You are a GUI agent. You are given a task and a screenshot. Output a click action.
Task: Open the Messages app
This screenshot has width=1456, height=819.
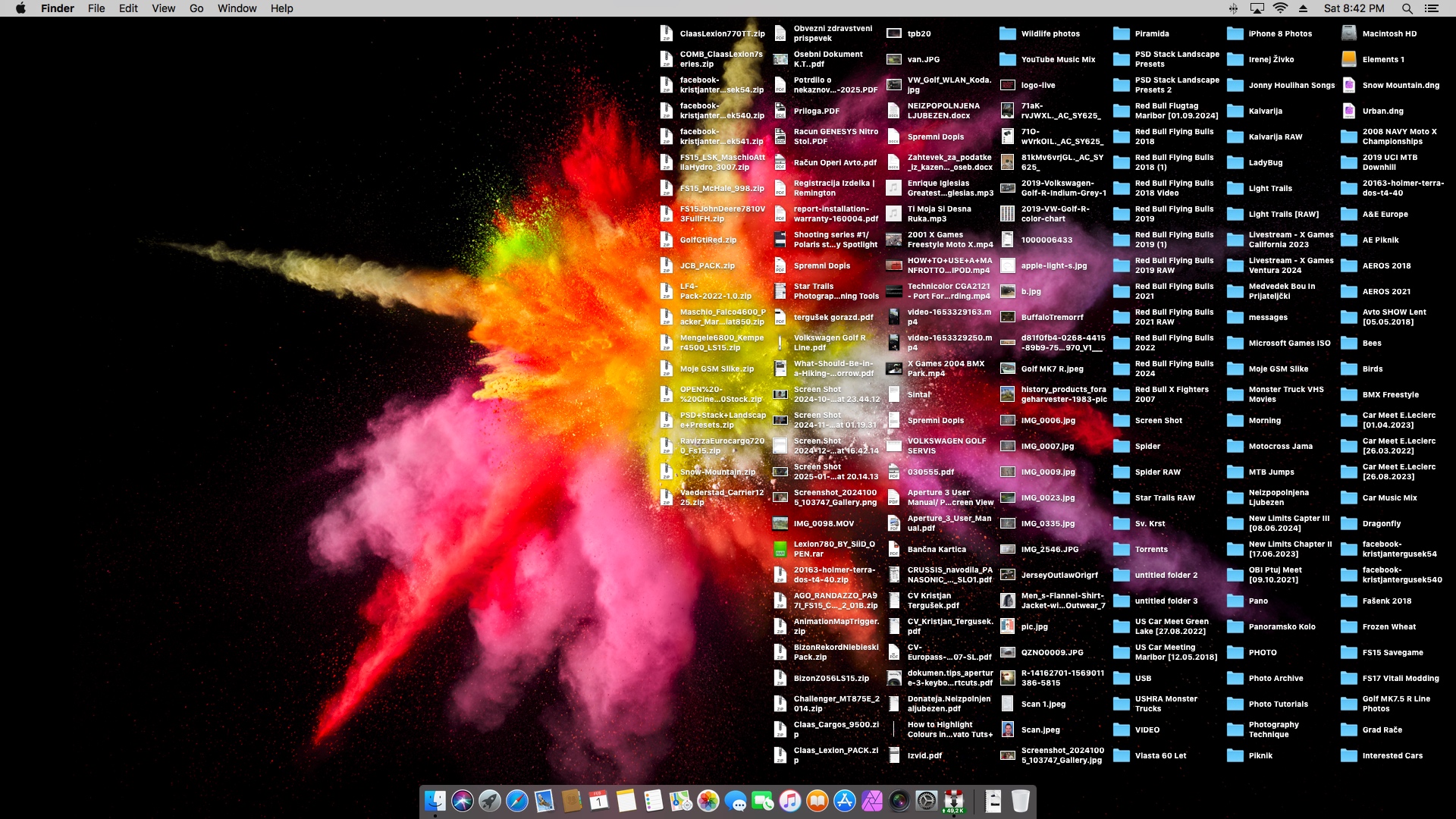[x=736, y=802]
